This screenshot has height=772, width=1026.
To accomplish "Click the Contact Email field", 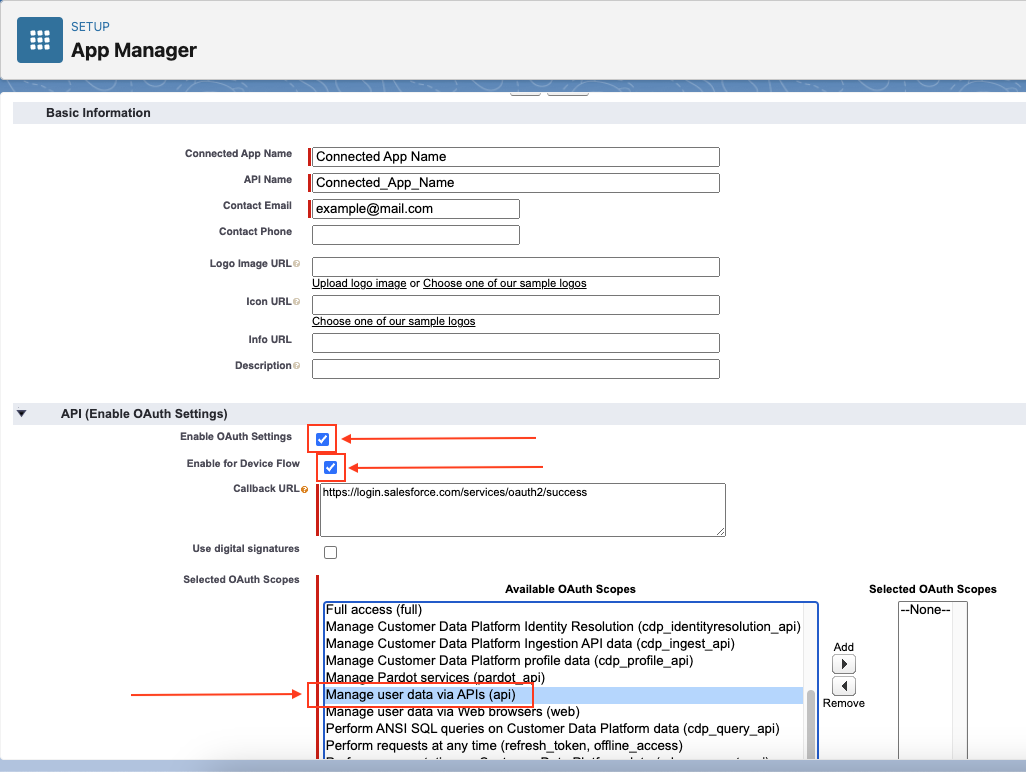I will click(416, 209).
